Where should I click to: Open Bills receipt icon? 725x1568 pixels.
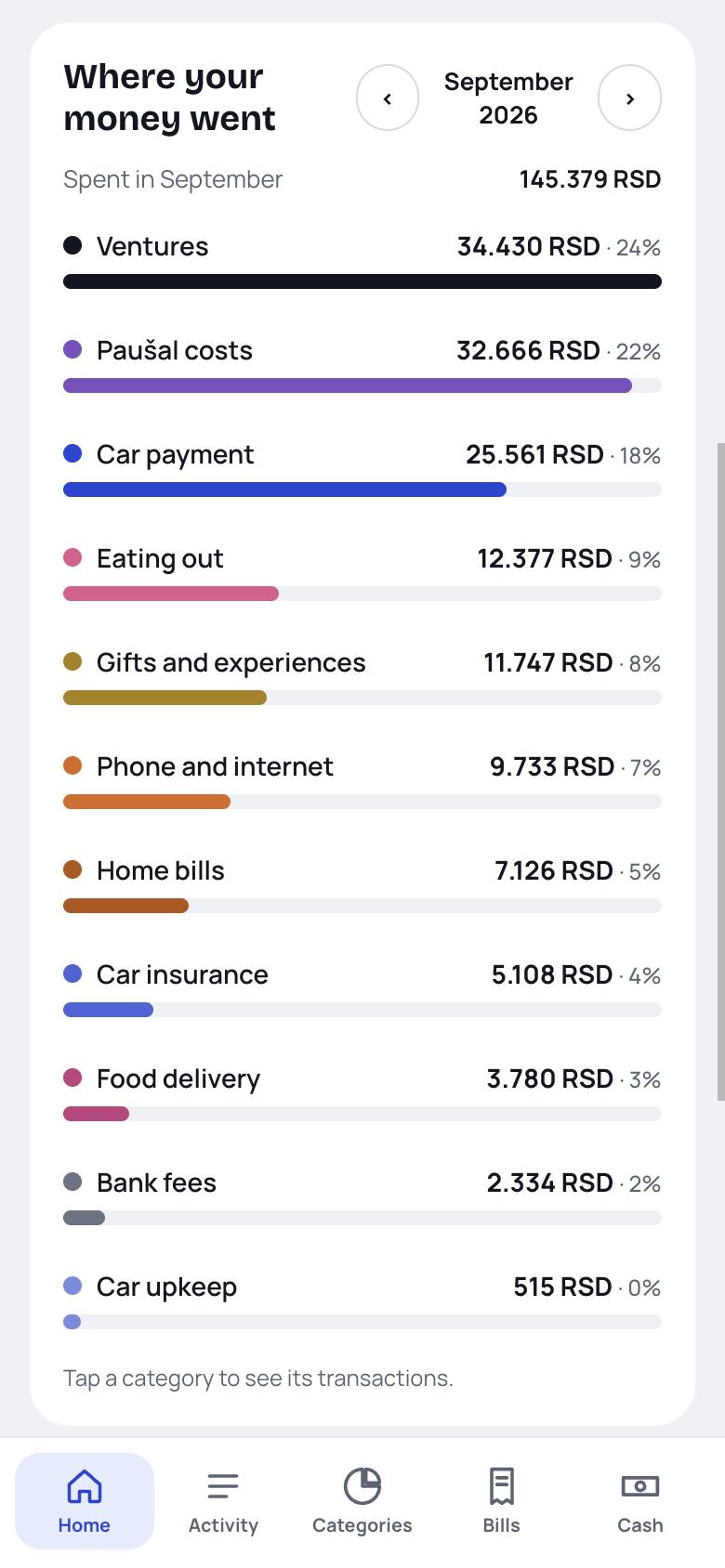501,1485
